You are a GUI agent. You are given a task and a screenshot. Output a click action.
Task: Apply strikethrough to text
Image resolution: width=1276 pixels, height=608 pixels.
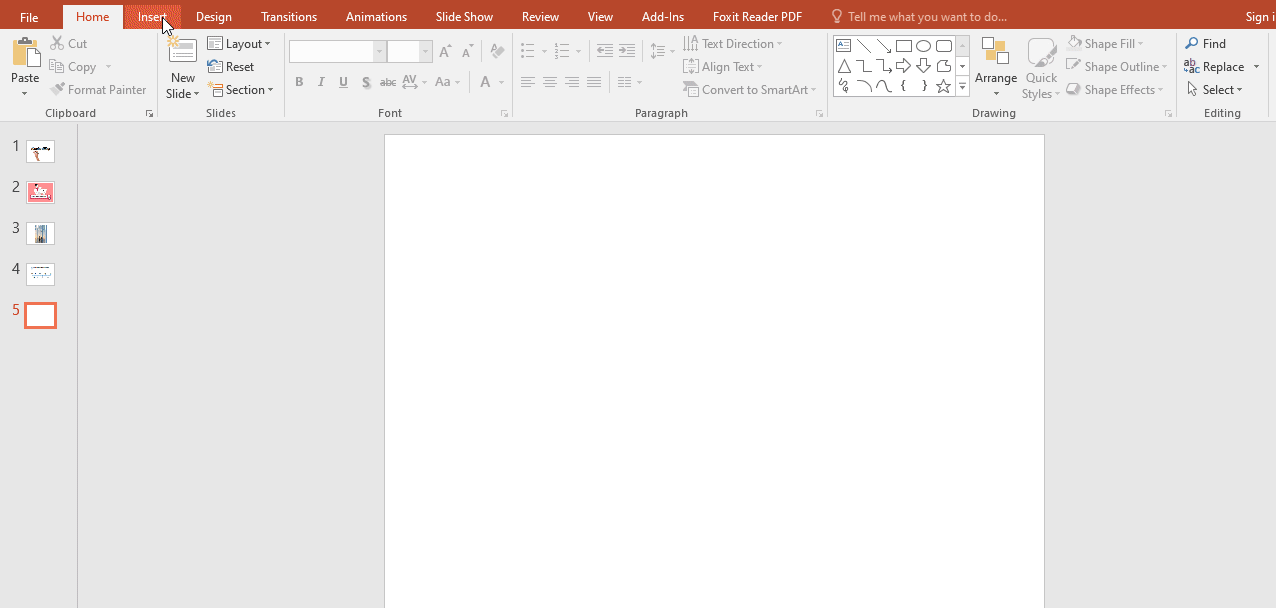pos(387,82)
